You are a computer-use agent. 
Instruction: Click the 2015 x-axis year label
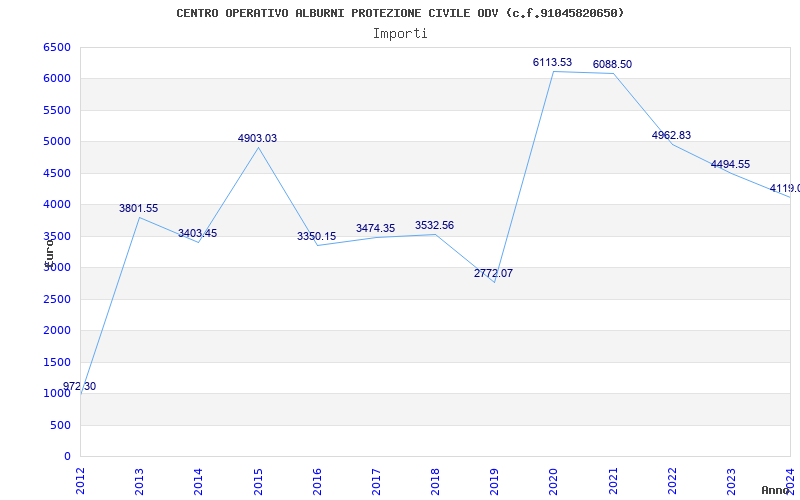[258, 481]
